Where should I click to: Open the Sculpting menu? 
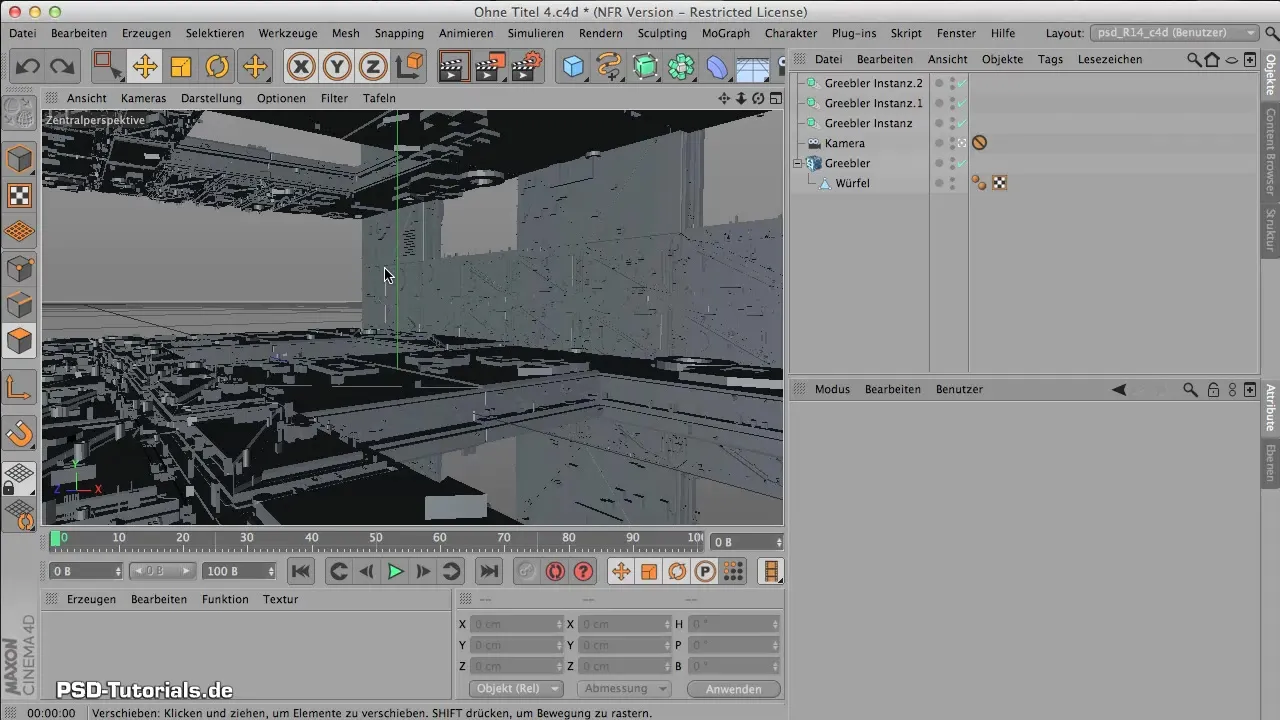(662, 33)
